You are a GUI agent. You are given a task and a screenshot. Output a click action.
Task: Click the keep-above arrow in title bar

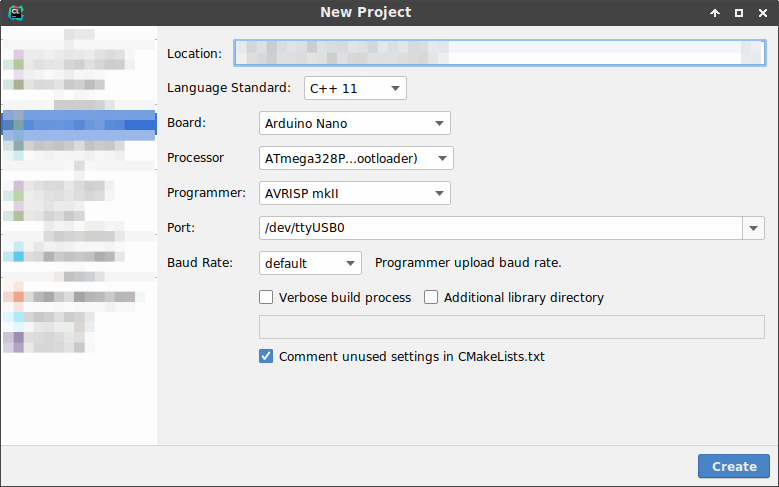pos(715,13)
